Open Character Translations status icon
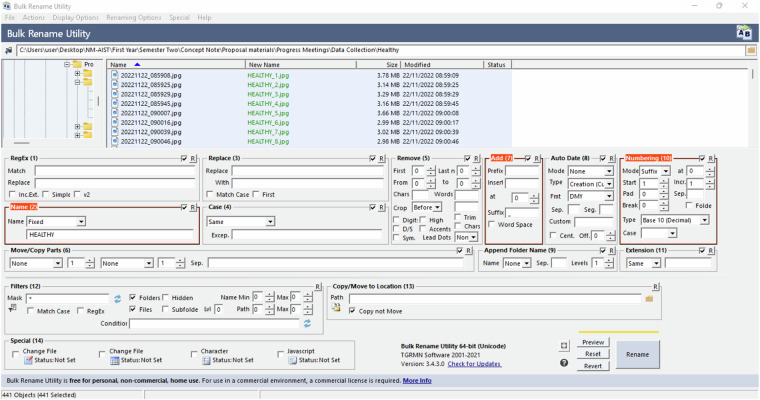Image resolution: width=760 pixels, height=400 pixels. [x=206, y=360]
